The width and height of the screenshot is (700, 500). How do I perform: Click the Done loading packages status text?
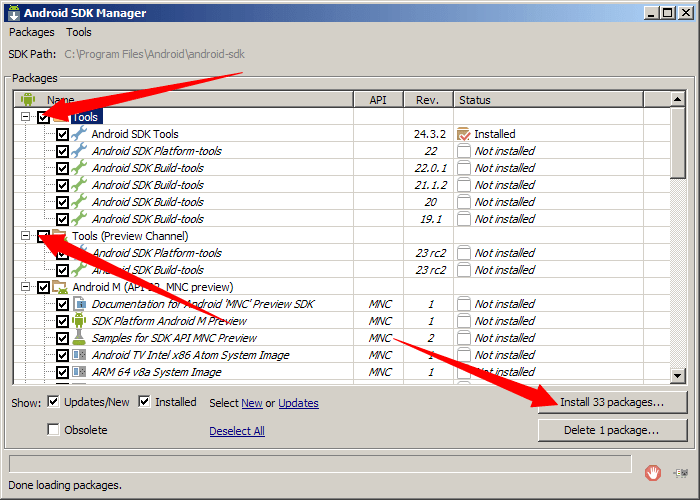click(65, 485)
